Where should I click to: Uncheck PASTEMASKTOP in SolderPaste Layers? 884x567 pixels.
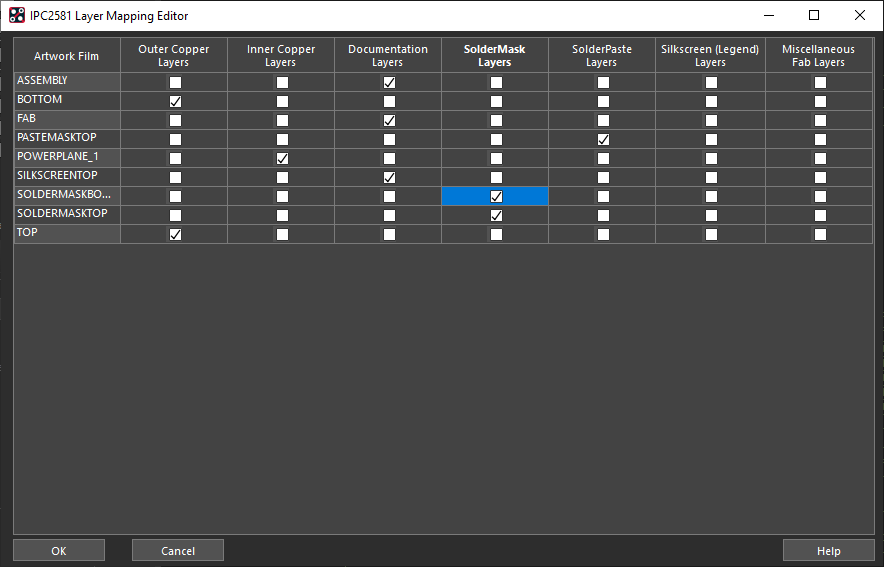[x=603, y=139]
